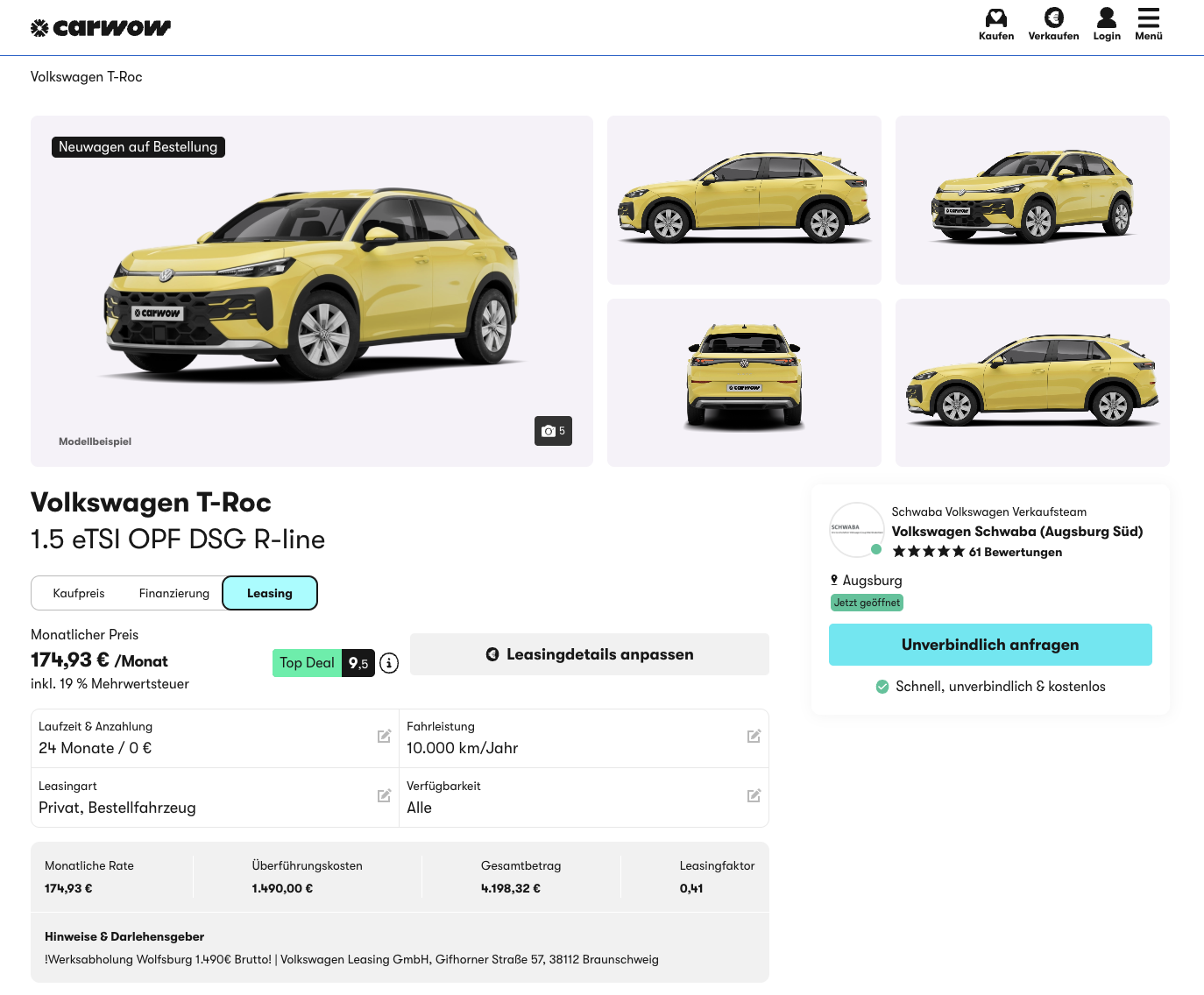Click the Leasingfaktor 0,41 value
The height and width of the screenshot is (995, 1204).
coord(691,888)
